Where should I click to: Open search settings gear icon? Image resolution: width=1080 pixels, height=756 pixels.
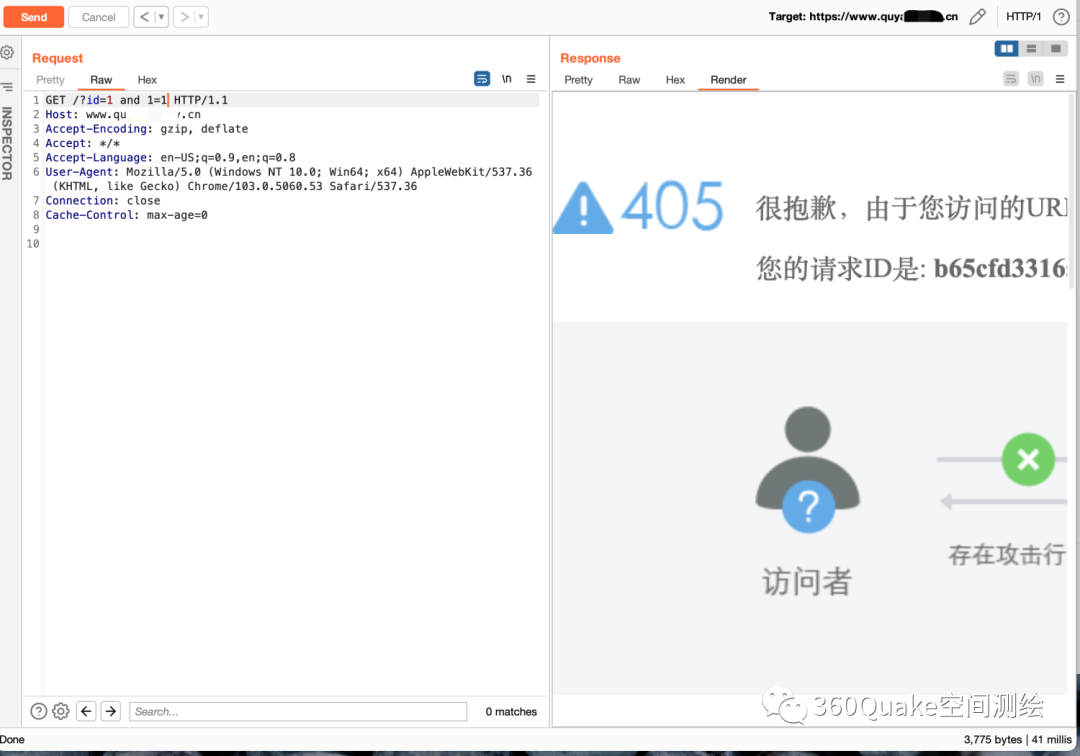pyautogui.click(x=61, y=711)
